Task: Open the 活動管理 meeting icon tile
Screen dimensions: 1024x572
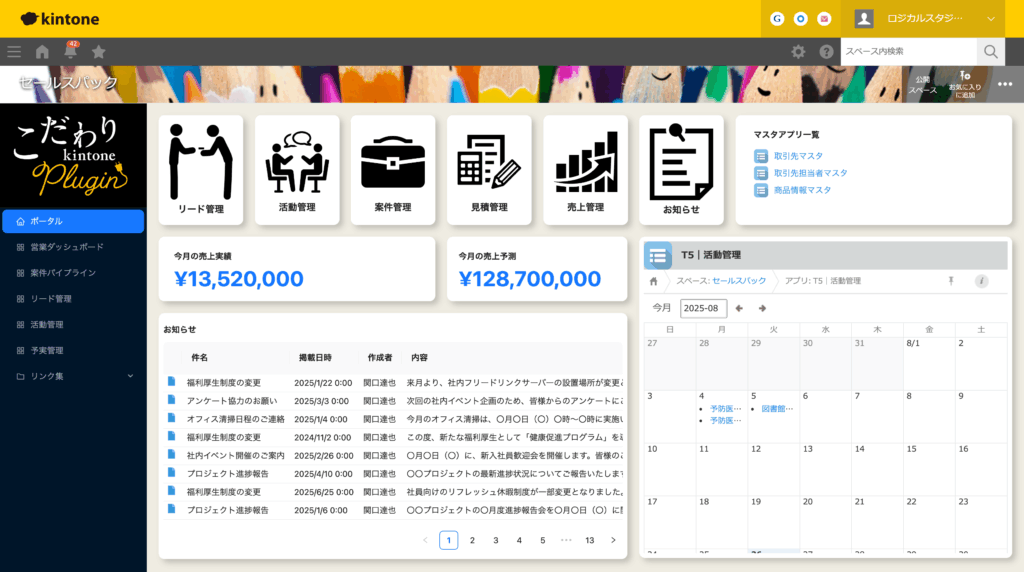Action: tap(296, 169)
